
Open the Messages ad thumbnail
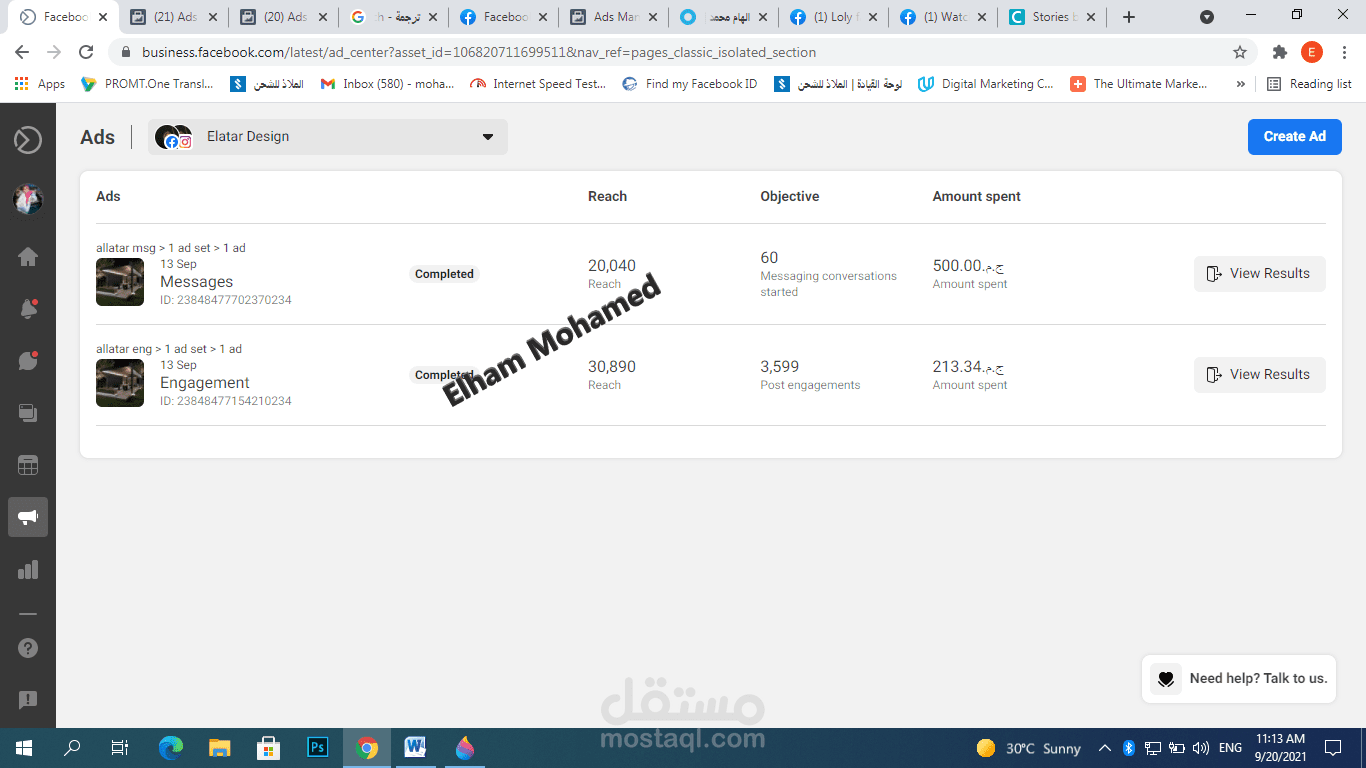(x=120, y=282)
